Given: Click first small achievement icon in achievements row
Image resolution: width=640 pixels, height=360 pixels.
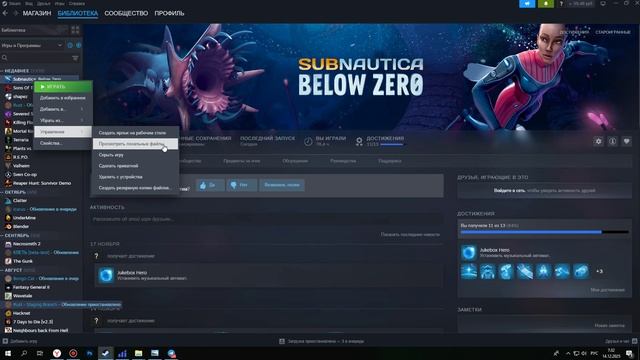Looking at the screenshot, I should pyautogui.click(x=469, y=271).
